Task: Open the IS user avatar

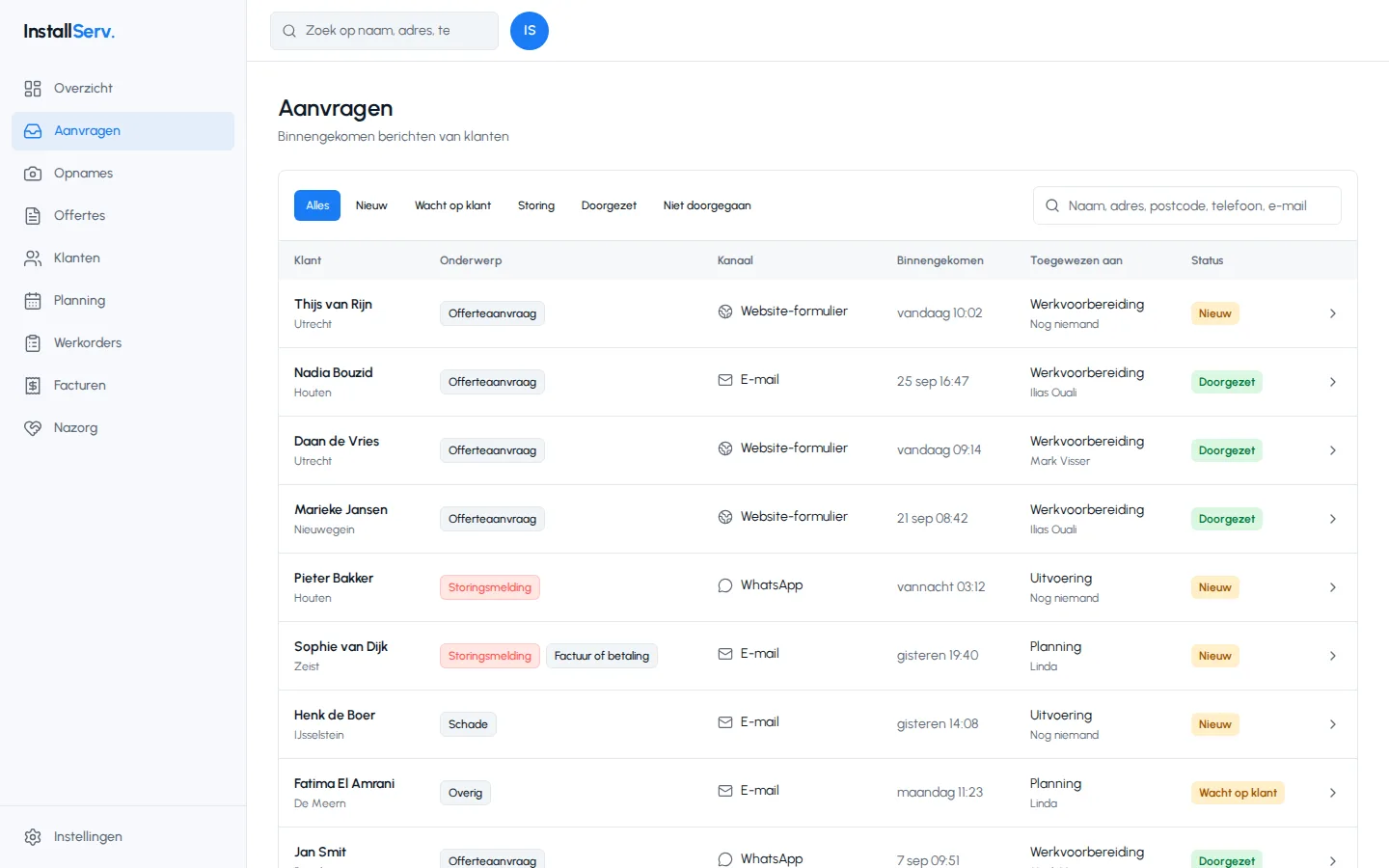Action: (x=530, y=31)
